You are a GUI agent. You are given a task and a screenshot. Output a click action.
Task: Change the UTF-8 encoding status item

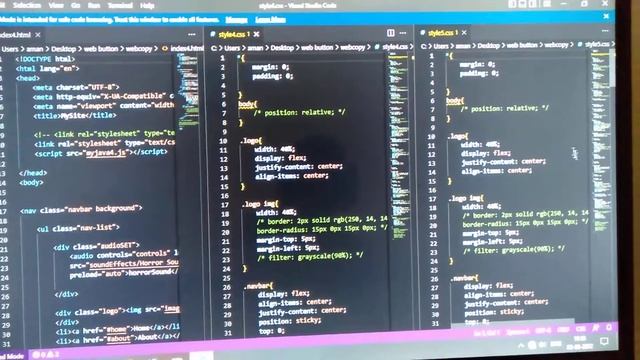(543, 331)
